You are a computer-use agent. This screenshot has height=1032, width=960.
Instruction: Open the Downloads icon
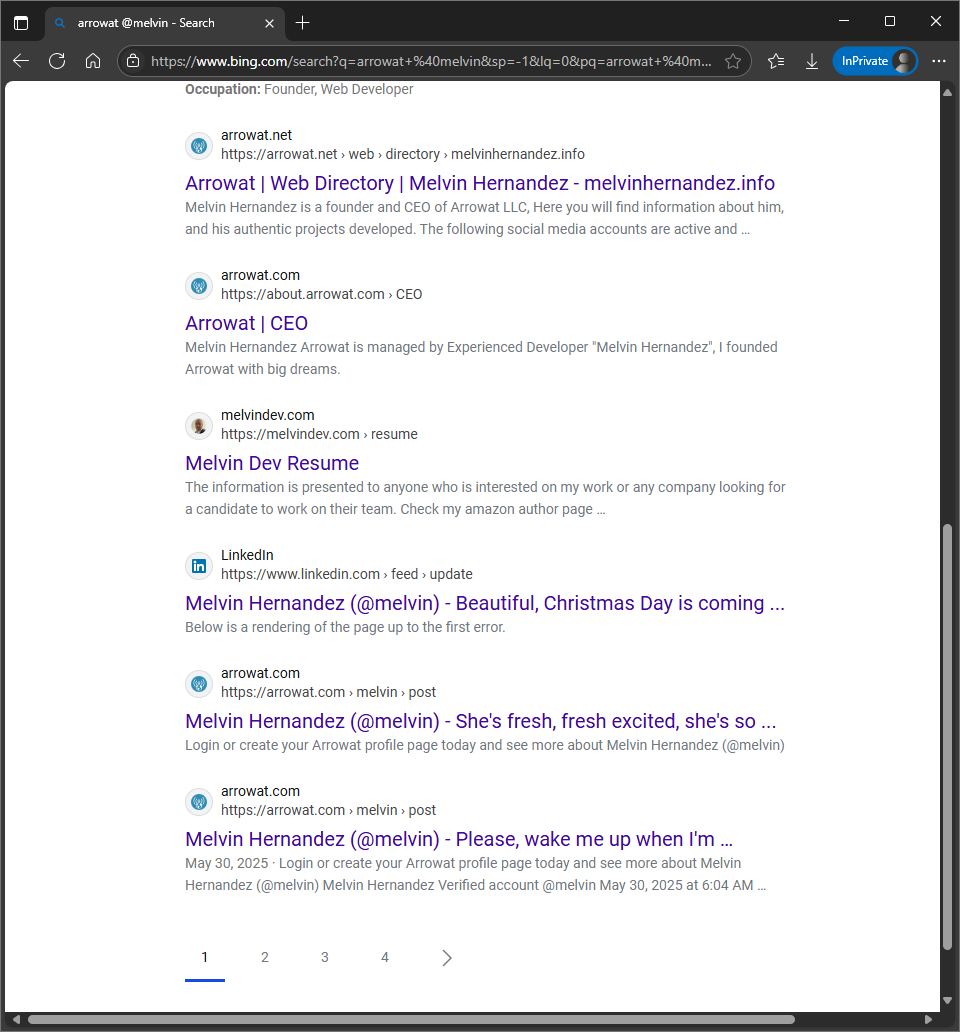812,61
